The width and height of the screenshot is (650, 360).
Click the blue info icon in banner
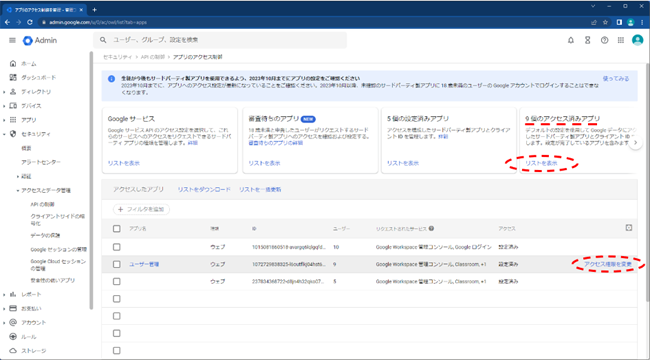point(111,79)
